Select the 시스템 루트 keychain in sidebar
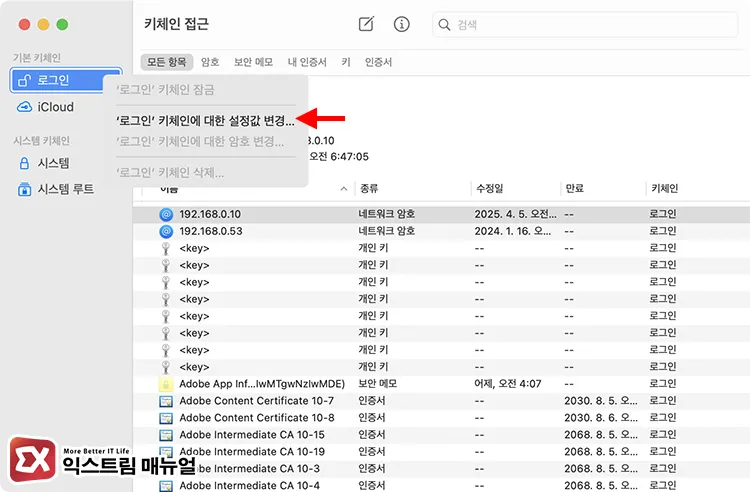 pos(66,189)
